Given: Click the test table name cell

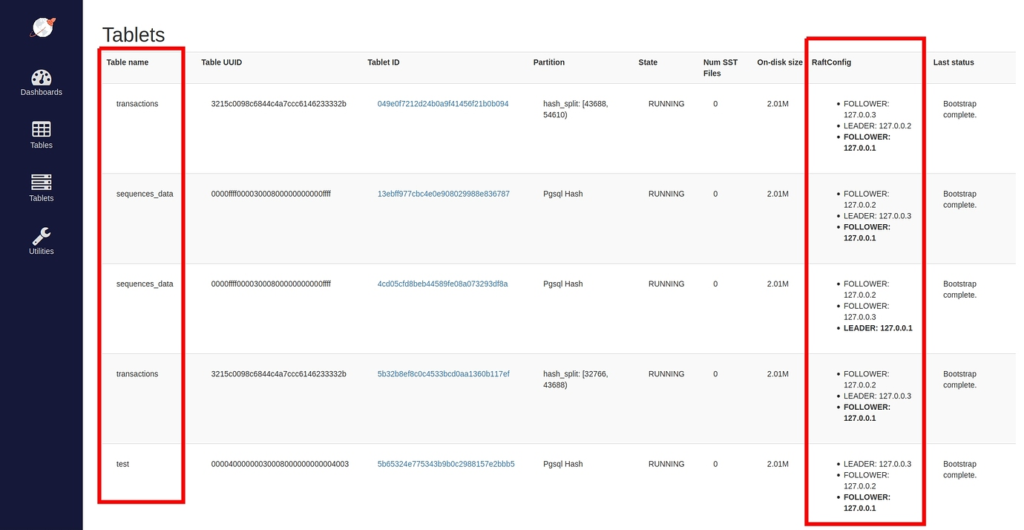Looking at the screenshot, I should 123,464.
